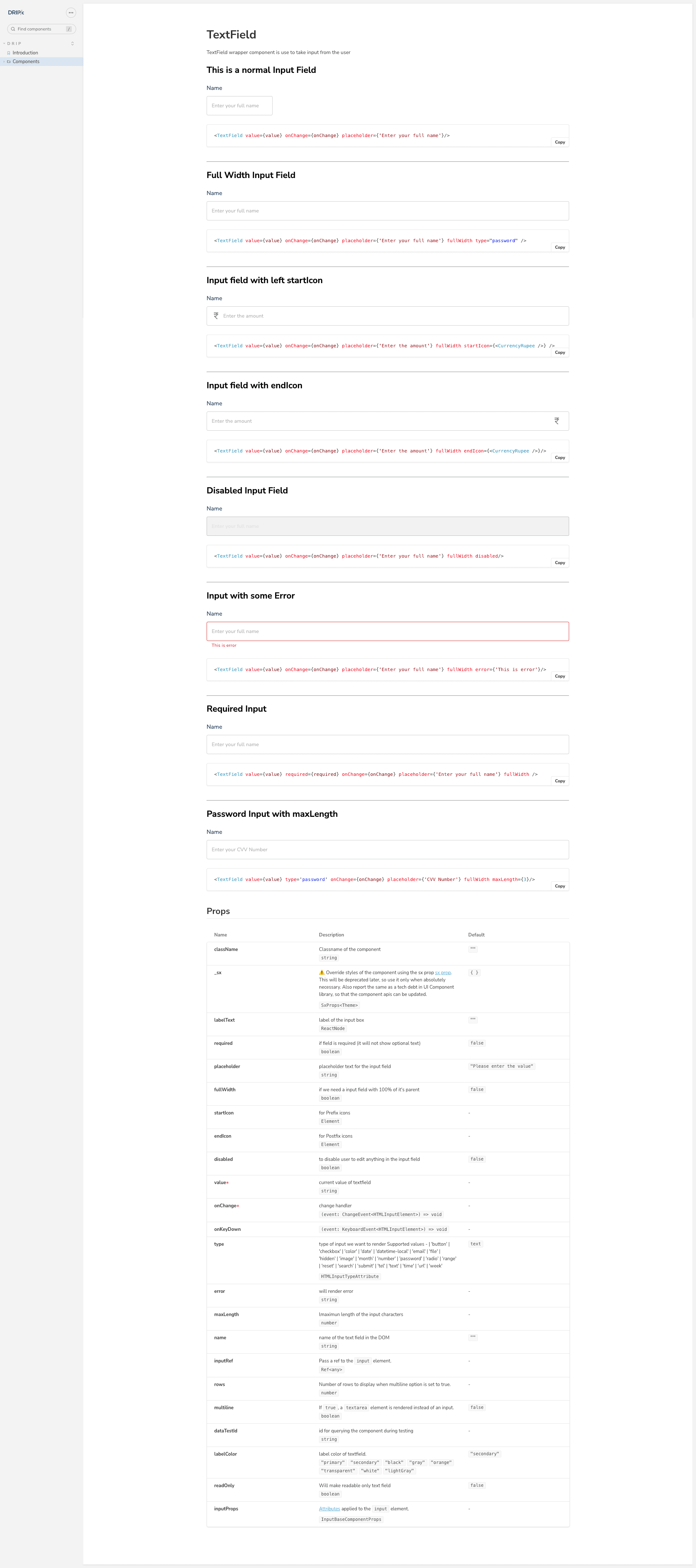Click the "/" shortcut badge in search field
The width and height of the screenshot is (696, 1568).
point(69,29)
